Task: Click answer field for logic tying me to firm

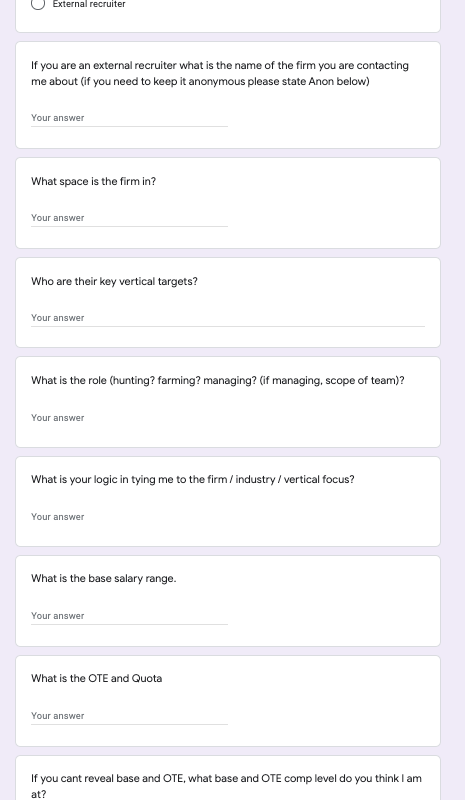Action: pyautogui.click(x=228, y=517)
